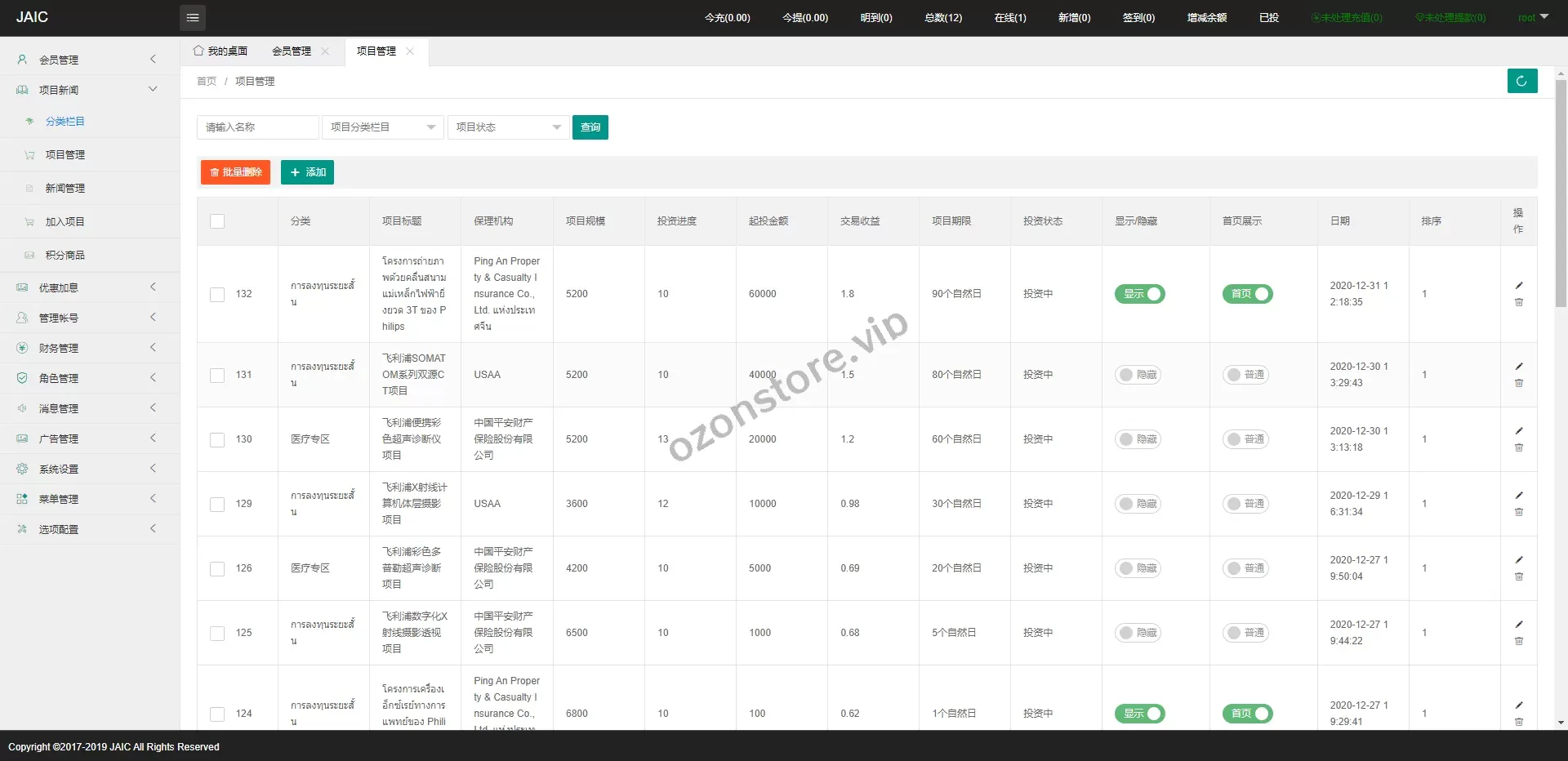Screen dimensions: 1568x761
Task: Open the 项目分类栏目 dropdown
Action: [382, 127]
